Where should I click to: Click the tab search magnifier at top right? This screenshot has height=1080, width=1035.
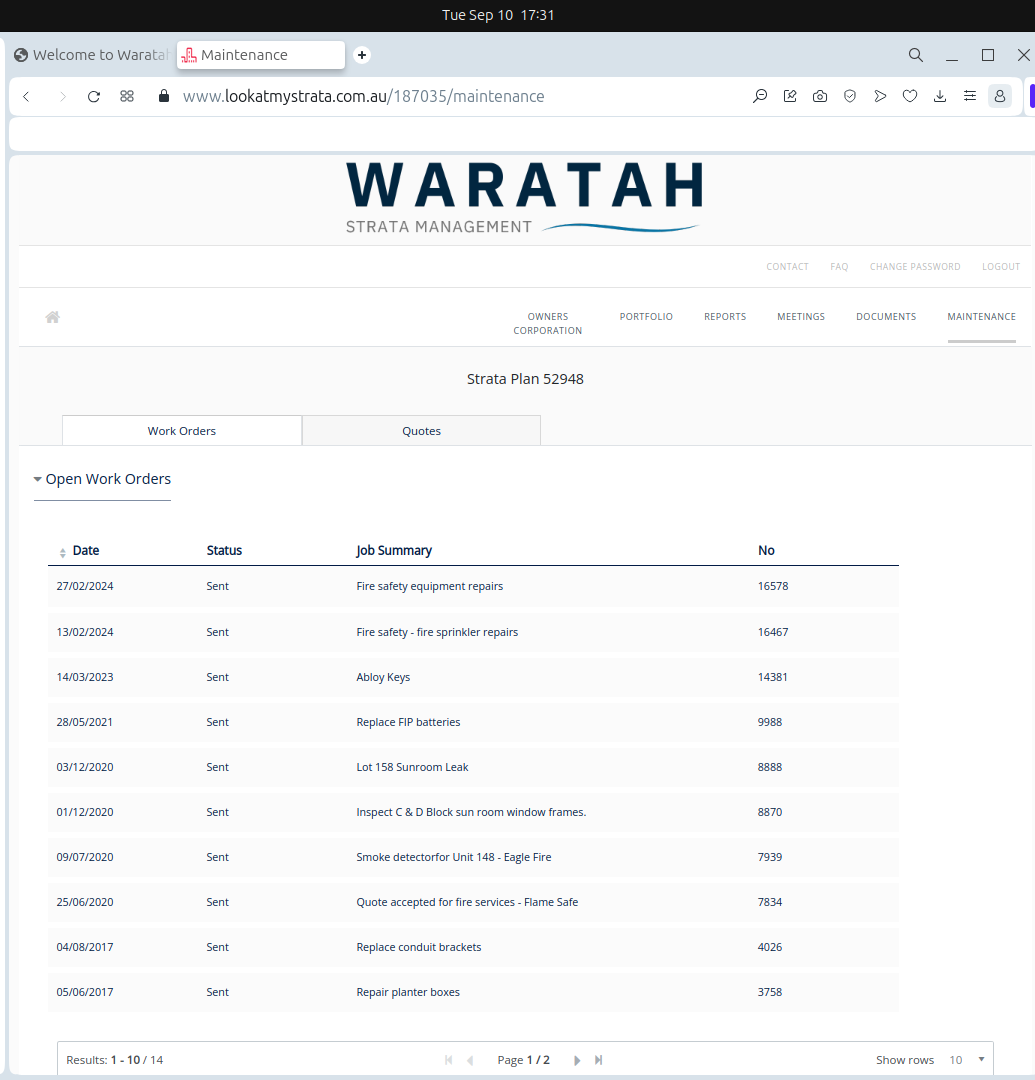pyautogui.click(x=916, y=55)
